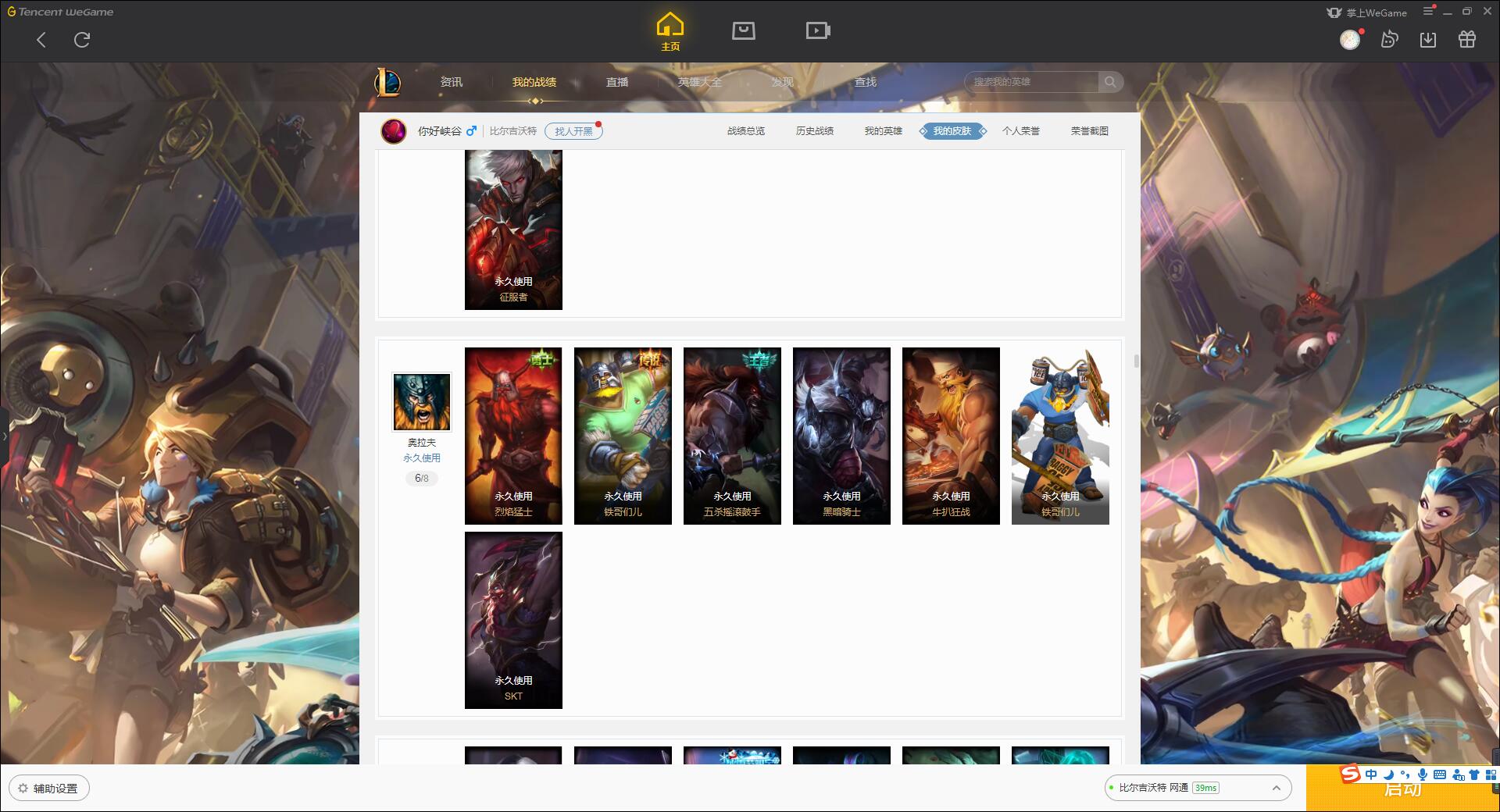Switch to 我的战绩 tab
This screenshot has height=812, width=1500.
click(x=534, y=82)
